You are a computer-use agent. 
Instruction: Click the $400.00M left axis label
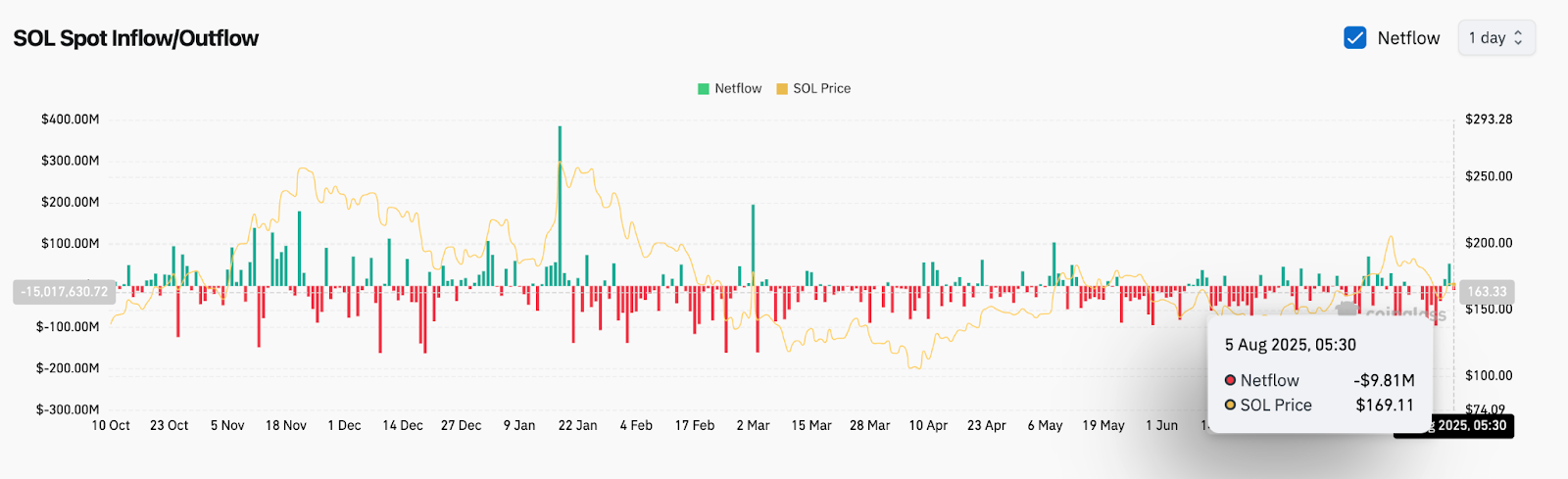click(x=70, y=120)
